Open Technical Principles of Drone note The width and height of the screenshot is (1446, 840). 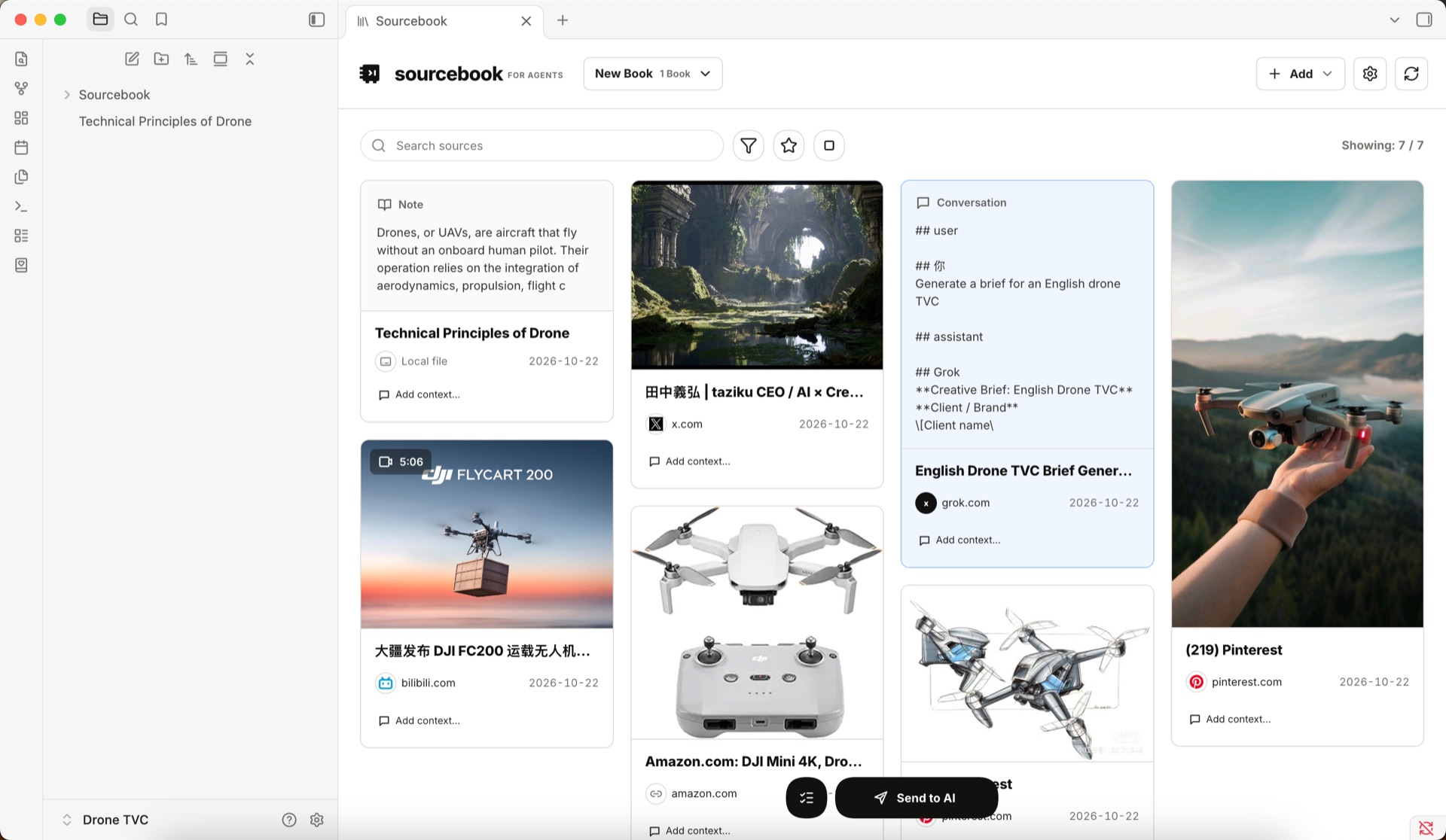pos(165,121)
